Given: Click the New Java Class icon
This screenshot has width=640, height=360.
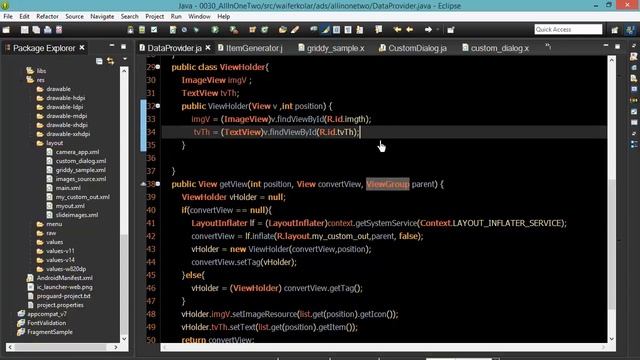Looking at the screenshot, I should (x=264, y=30).
